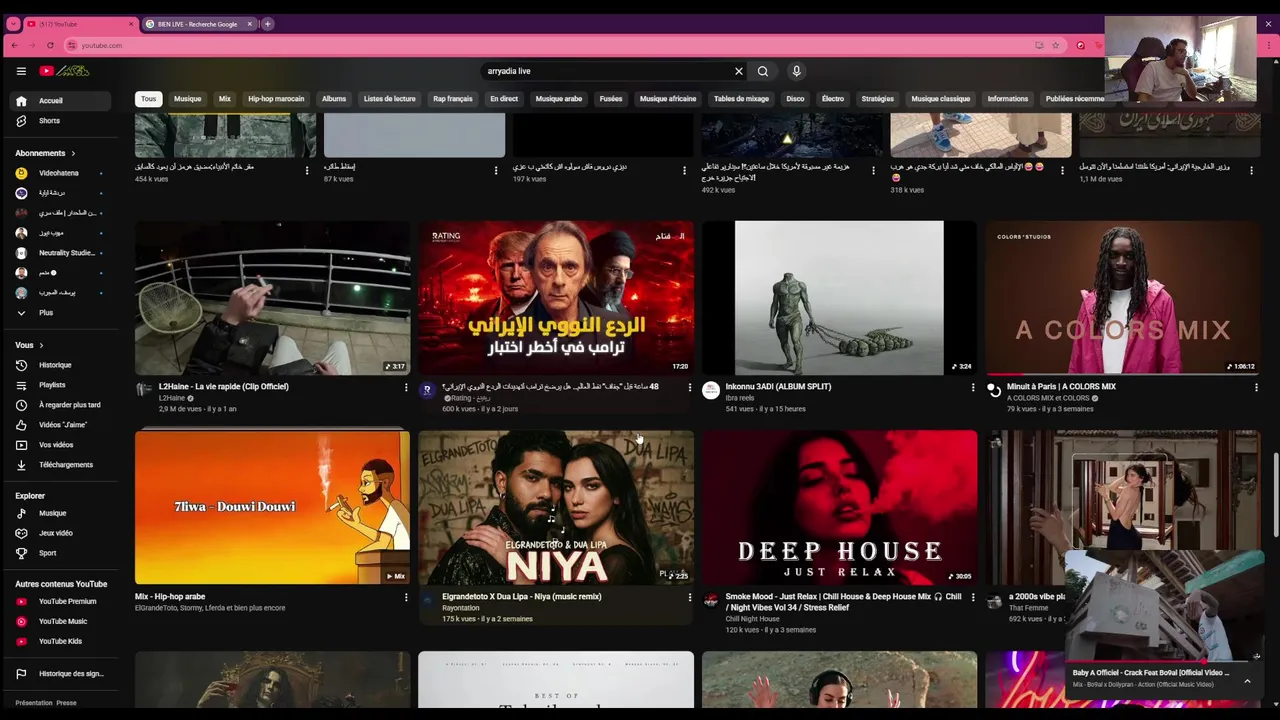Select the Albums filter chip
1280x720 pixels.
pyautogui.click(x=334, y=99)
